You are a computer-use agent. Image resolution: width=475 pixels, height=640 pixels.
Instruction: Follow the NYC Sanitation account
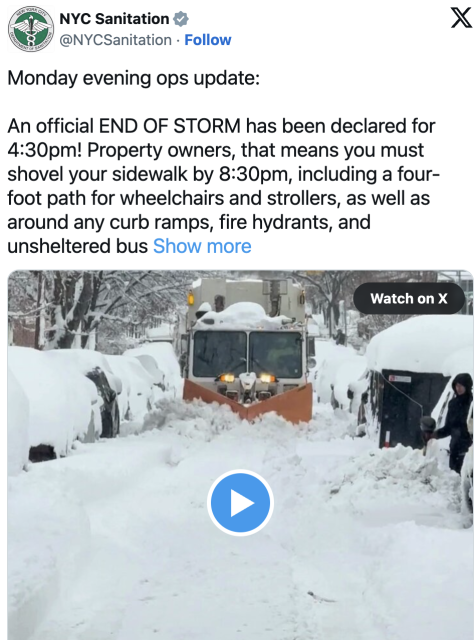pos(208,40)
